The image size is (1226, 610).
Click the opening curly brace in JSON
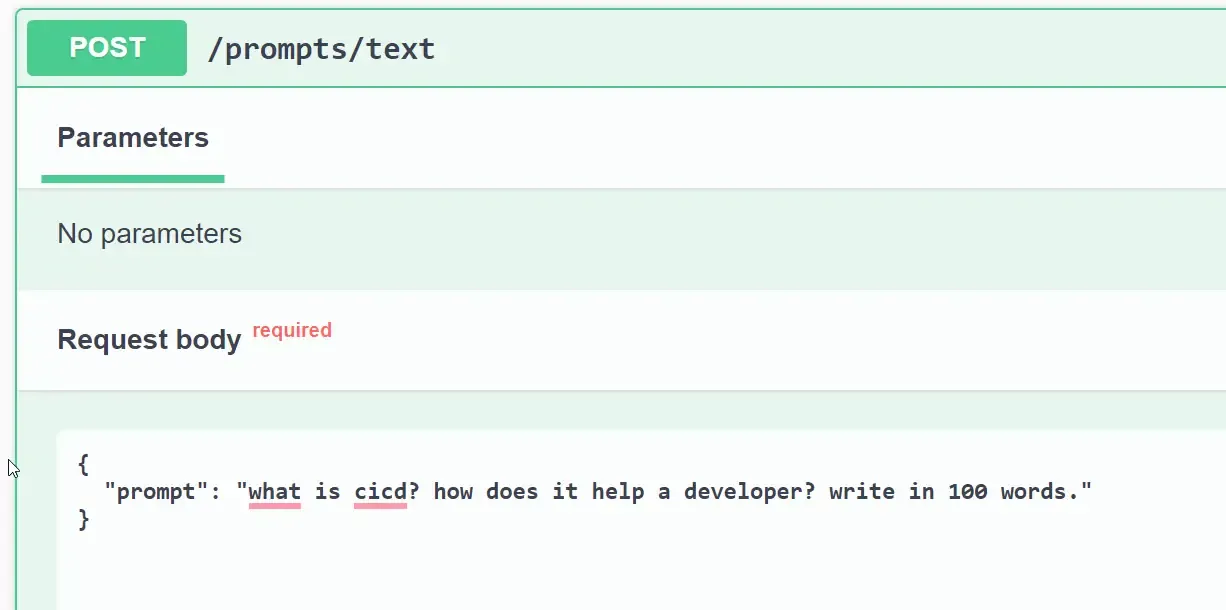point(83,465)
